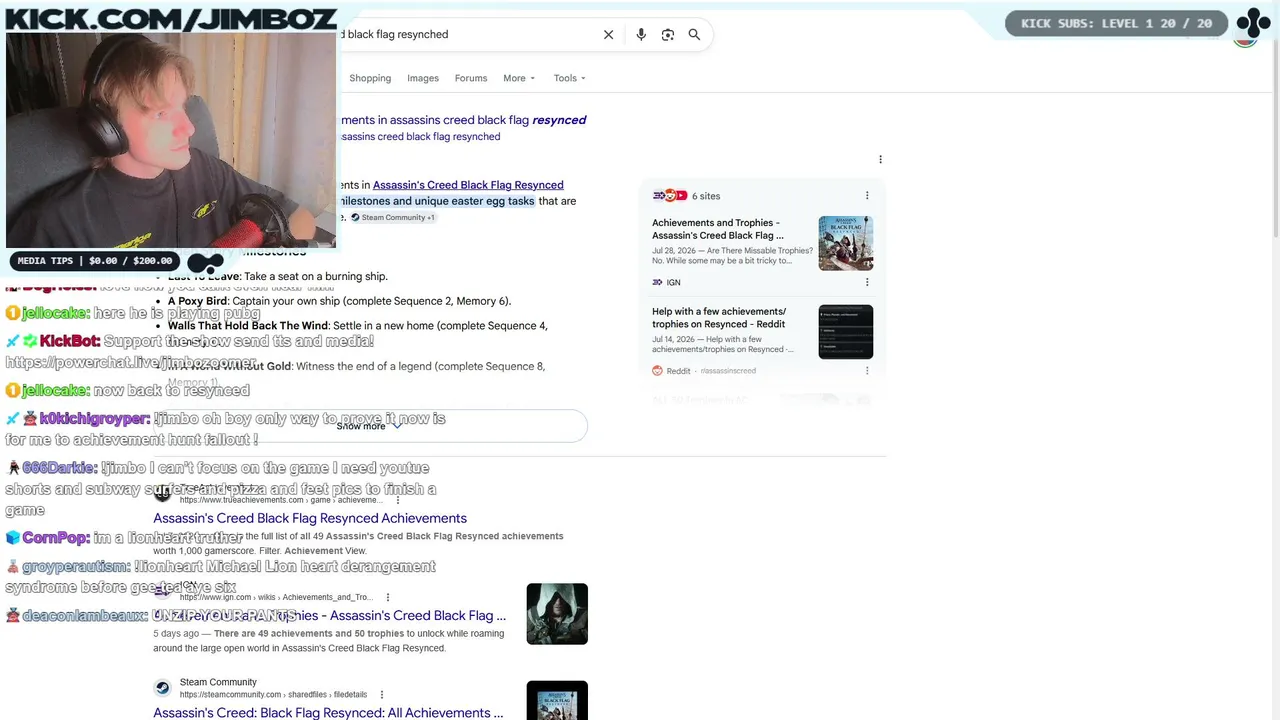Open Help with a few achievements Reddit card
This screenshot has width=1280, height=720.
point(719,317)
